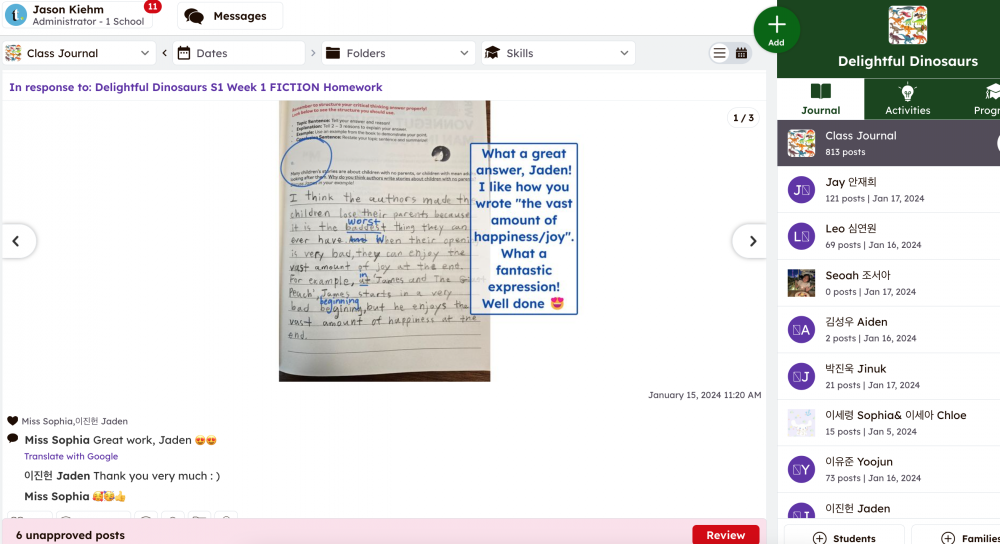
Task: Click the Administrator - 1 School label
Action: (88, 22)
